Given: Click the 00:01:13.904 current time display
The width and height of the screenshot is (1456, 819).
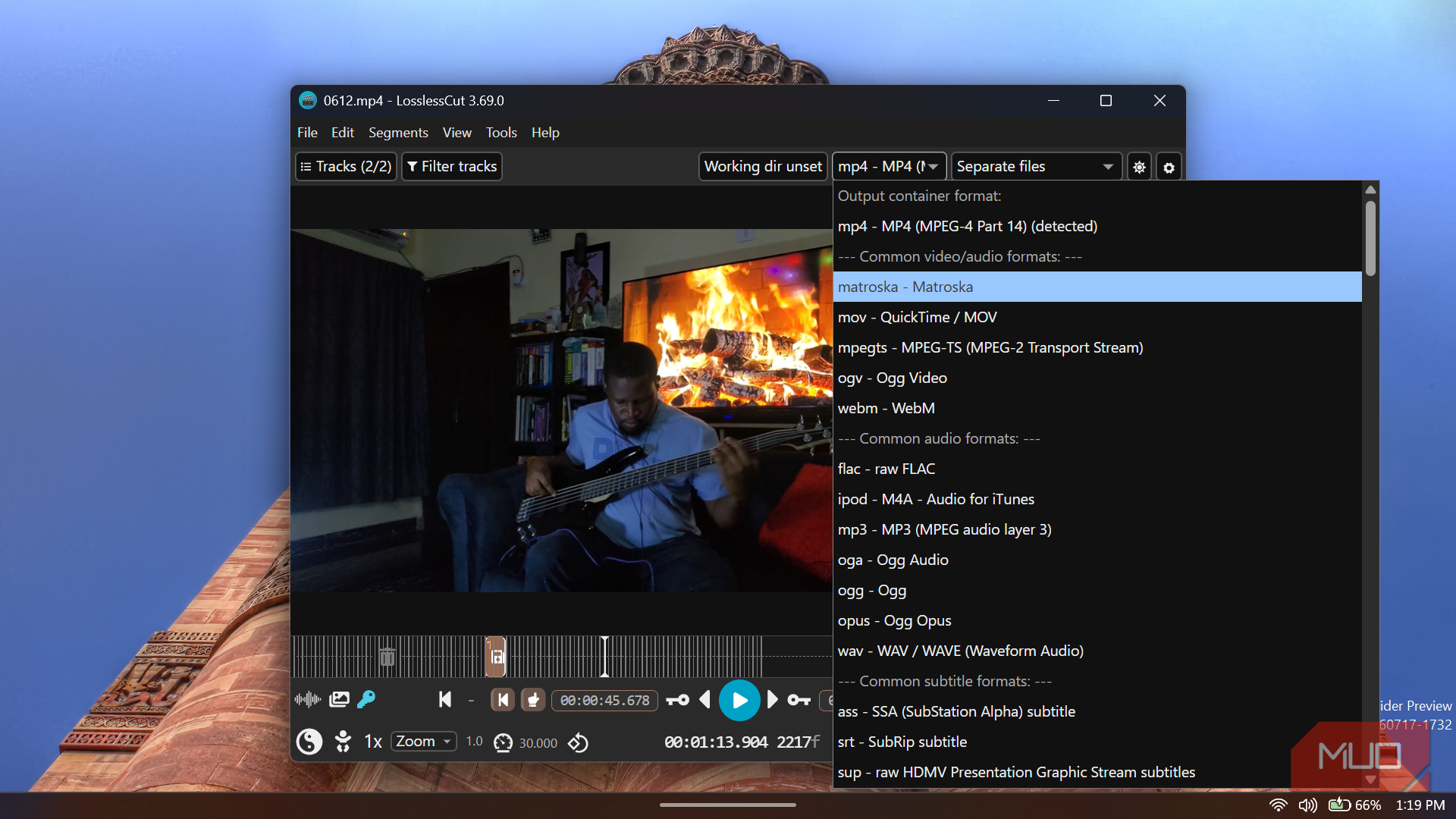Looking at the screenshot, I should [716, 742].
